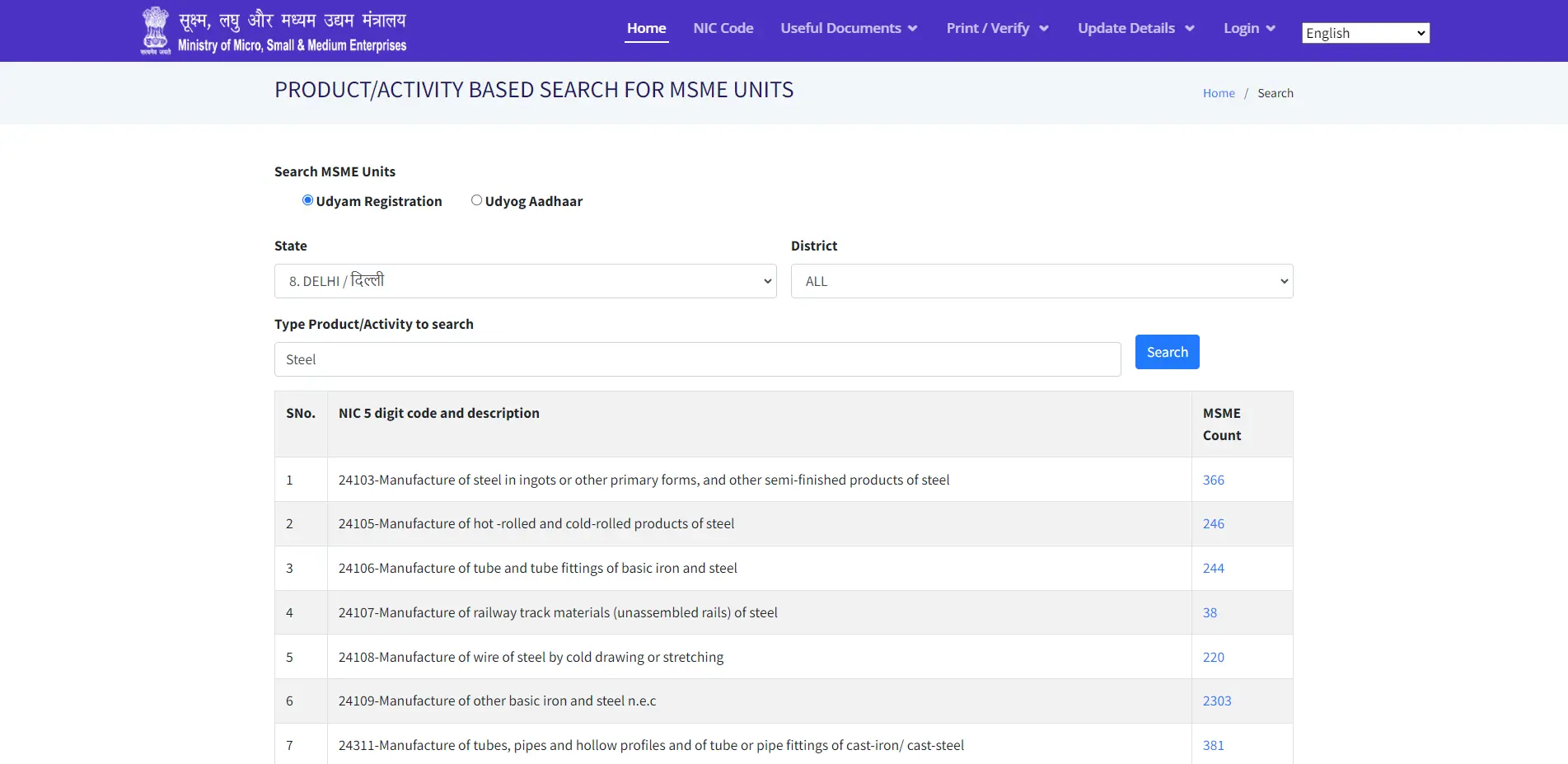
Task: Open the Login dropdown menu
Action: click(x=1249, y=28)
